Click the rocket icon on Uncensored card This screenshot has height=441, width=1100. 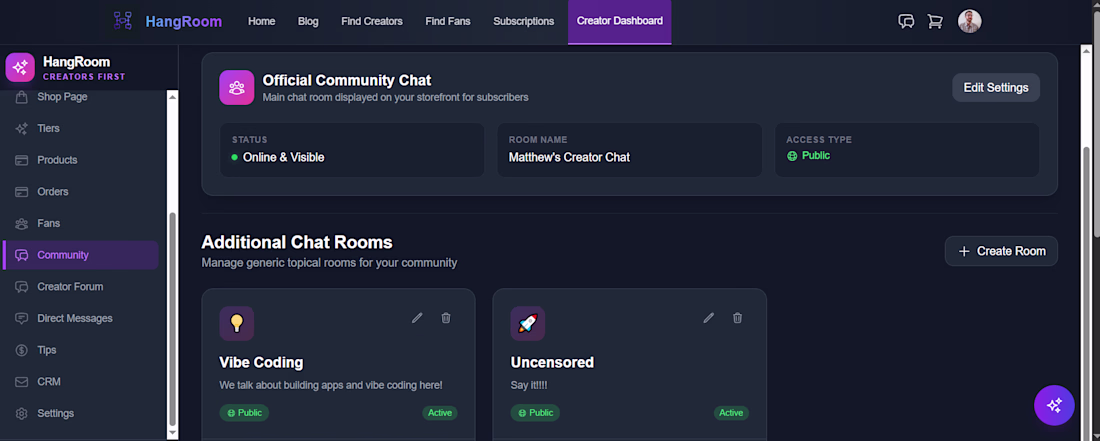(527, 323)
